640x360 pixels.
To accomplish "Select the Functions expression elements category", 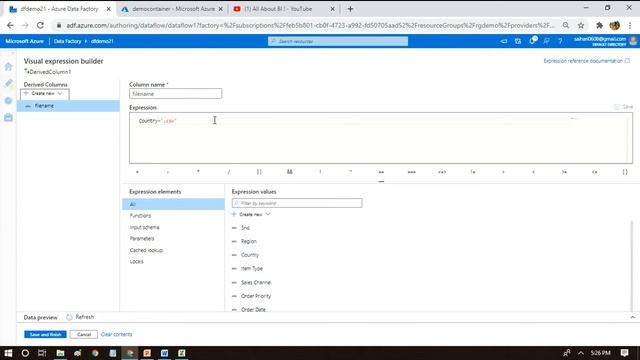I will (x=140, y=216).
